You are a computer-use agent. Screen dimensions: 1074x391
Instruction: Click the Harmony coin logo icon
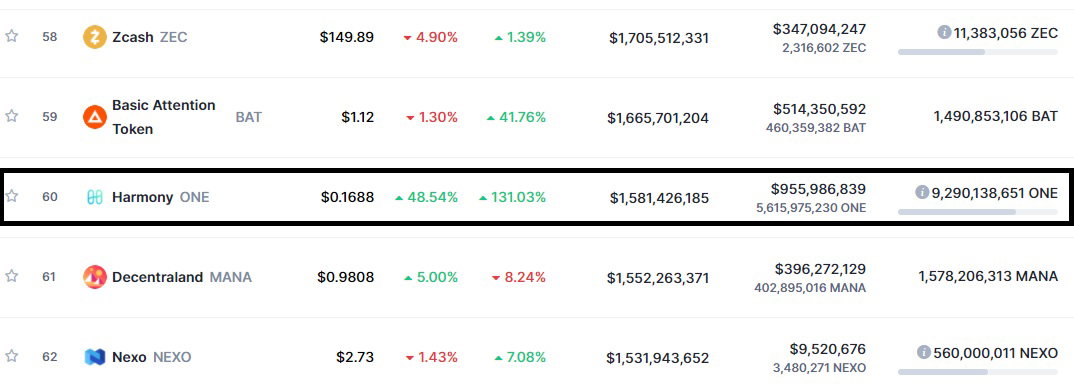coord(95,197)
